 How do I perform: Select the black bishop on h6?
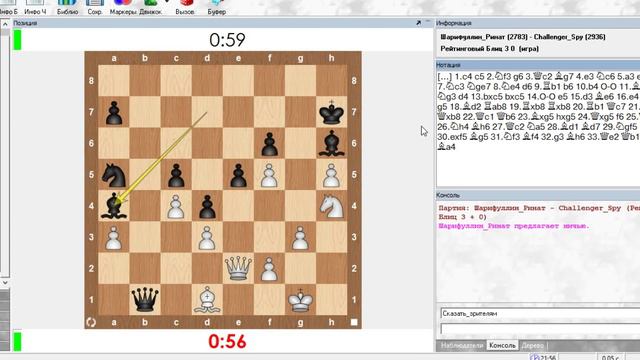tap(331, 143)
